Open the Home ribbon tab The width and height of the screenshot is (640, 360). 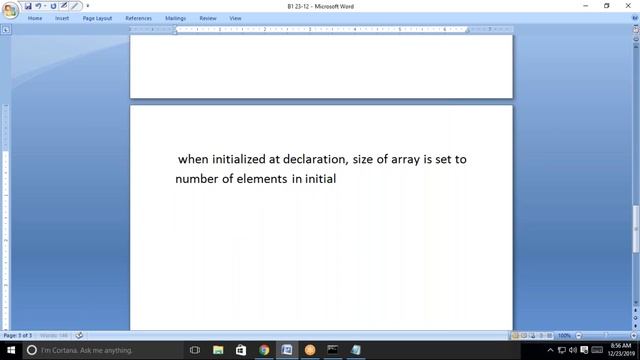[x=35, y=18]
